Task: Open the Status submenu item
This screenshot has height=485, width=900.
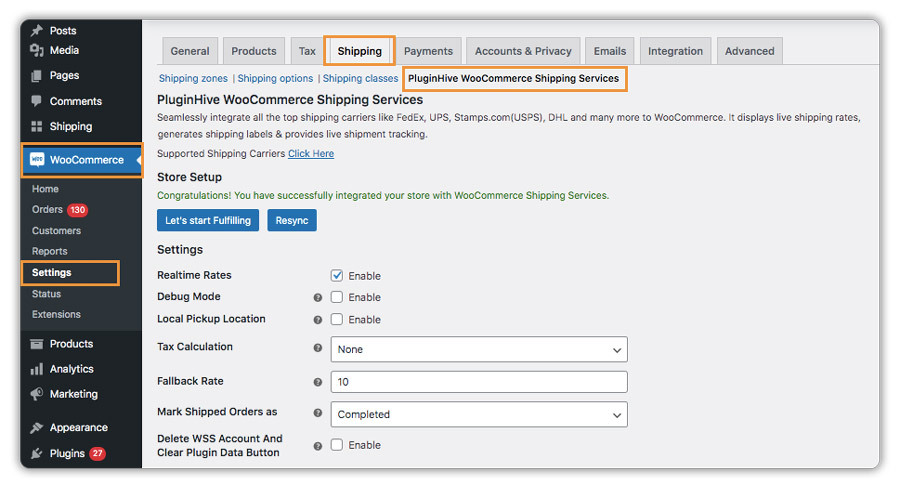Action: [46, 294]
